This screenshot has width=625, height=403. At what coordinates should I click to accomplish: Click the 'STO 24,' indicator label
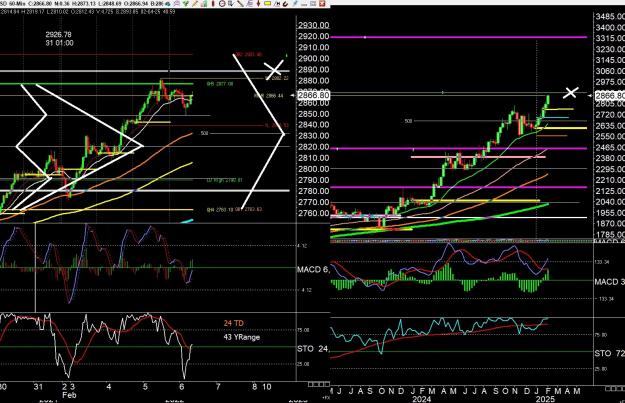click(313, 349)
